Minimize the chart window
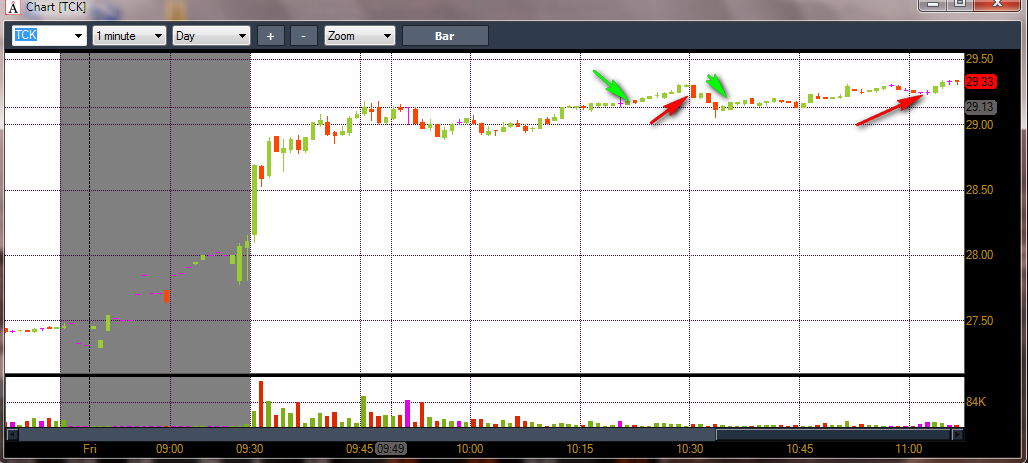 click(933, 5)
